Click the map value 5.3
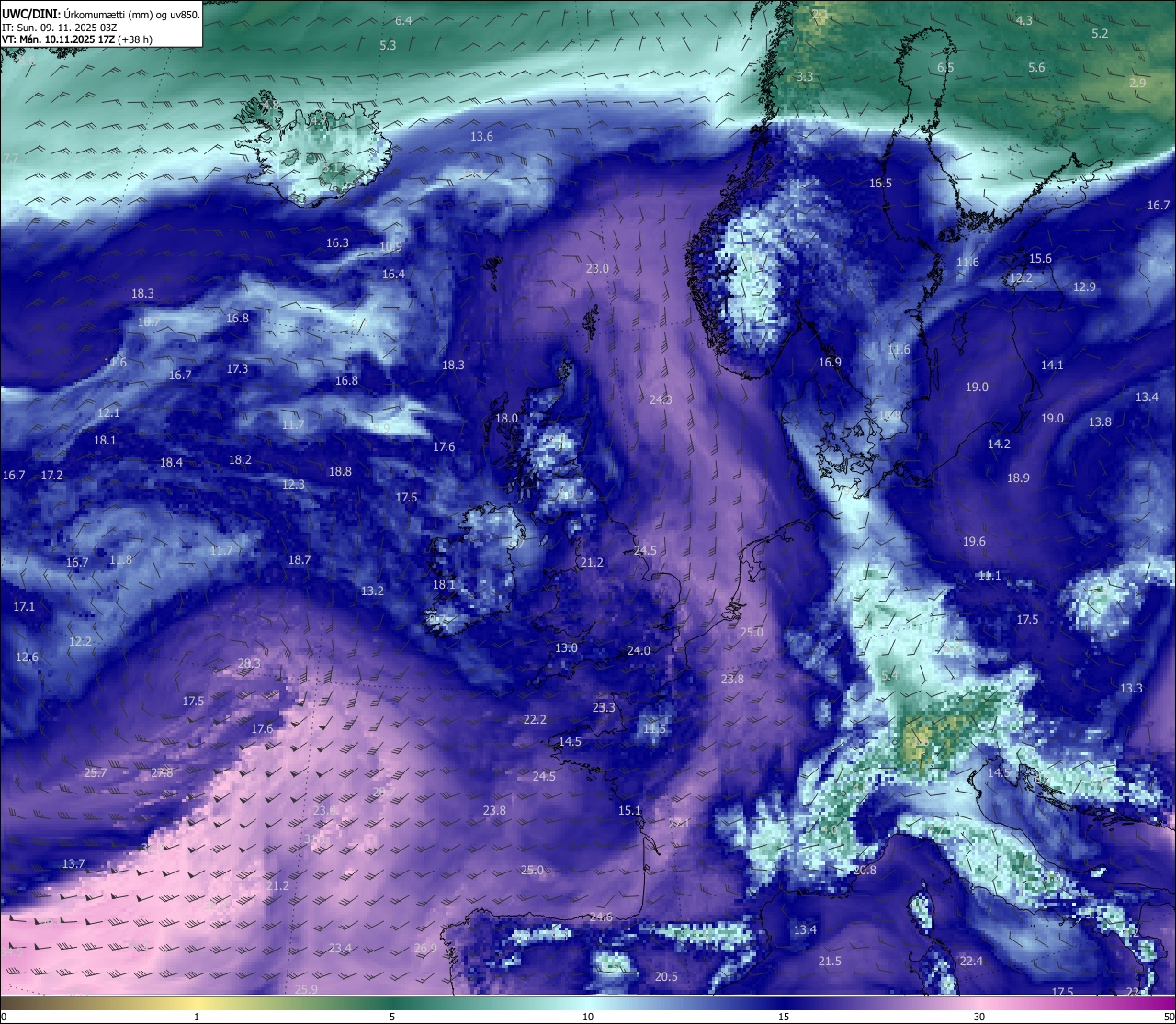Image resolution: width=1176 pixels, height=1024 pixels. point(388,45)
